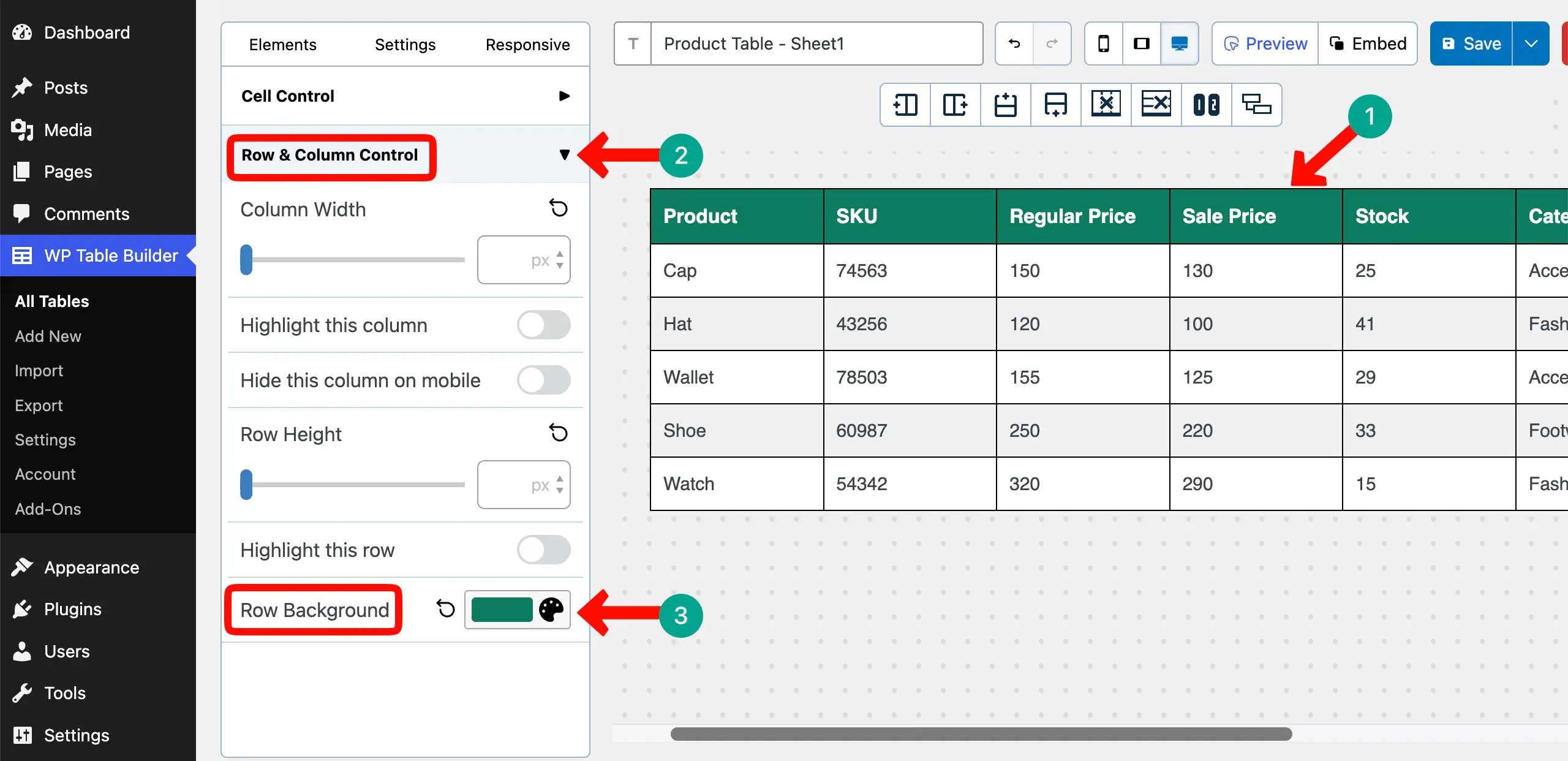This screenshot has height=761, width=1568.
Task: Switch to the Responsive tab
Action: (527, 45)
